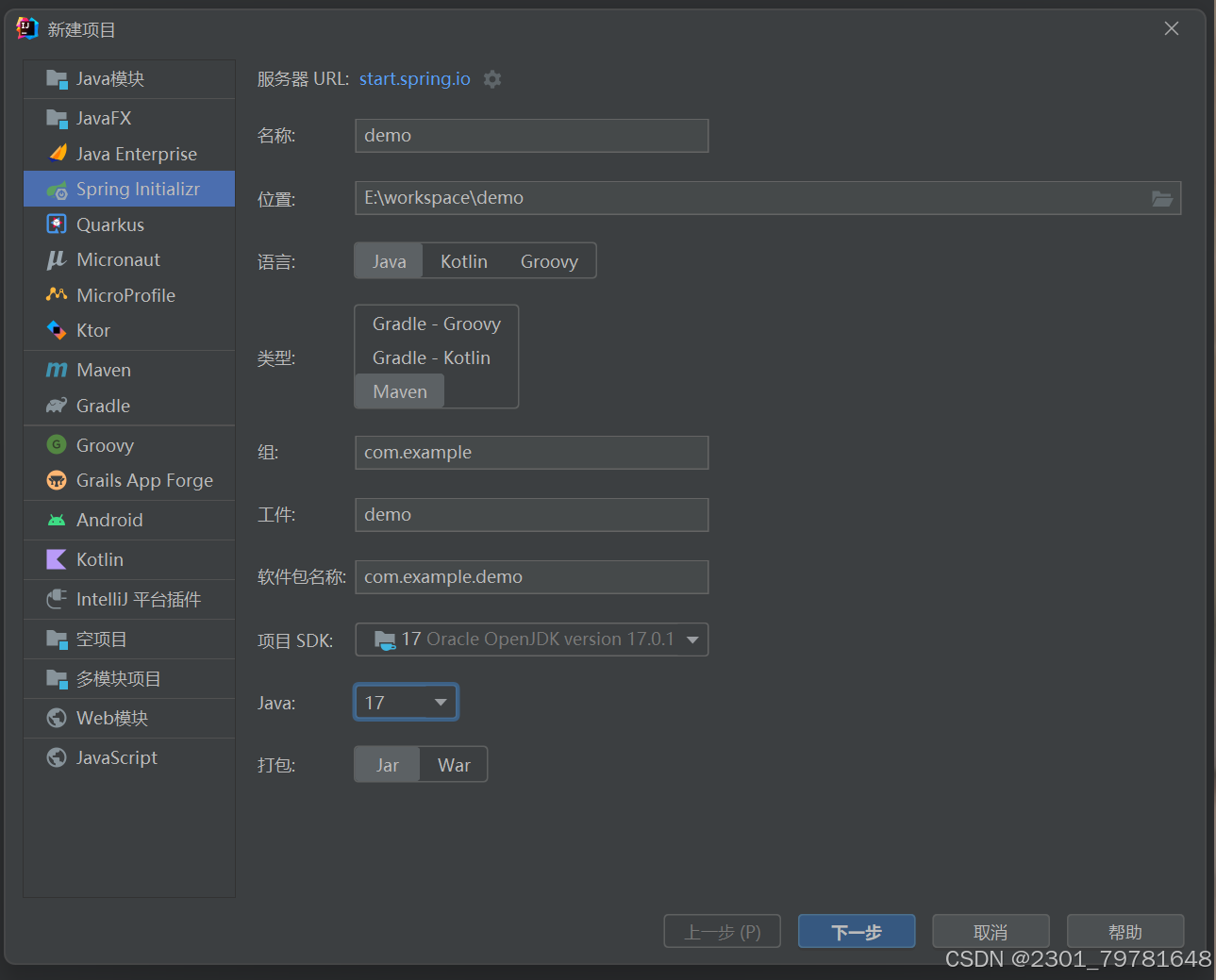Viewport: 1216px width, 980px height.
Task: Go back with 上一步 (P) button
Action: coord(723,932)
